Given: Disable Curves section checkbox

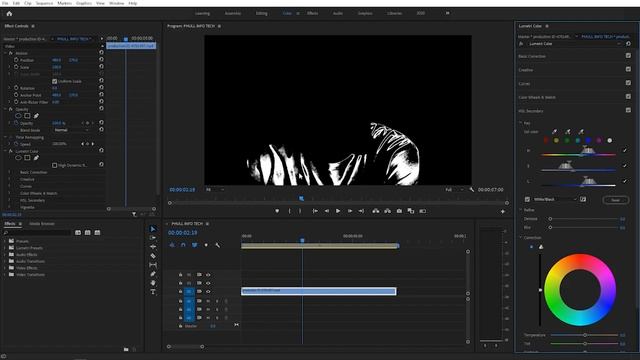Looking at the screenshot, I should point(628,83).
